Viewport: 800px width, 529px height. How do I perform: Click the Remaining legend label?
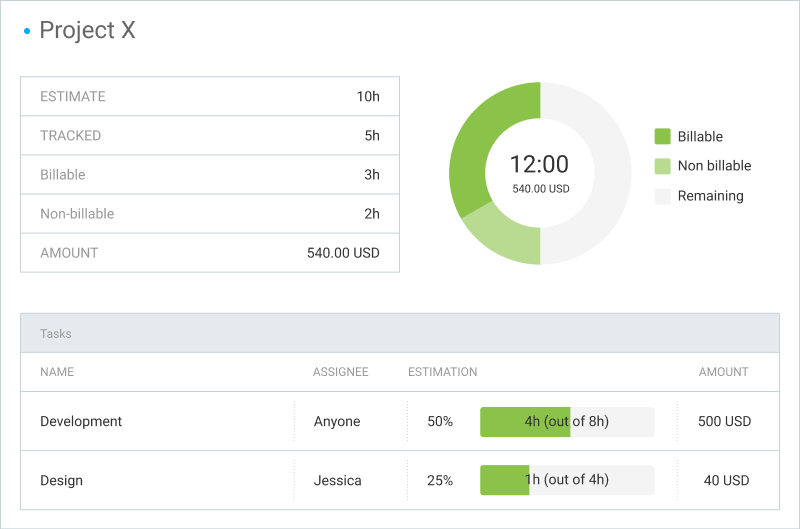[710, 196]
